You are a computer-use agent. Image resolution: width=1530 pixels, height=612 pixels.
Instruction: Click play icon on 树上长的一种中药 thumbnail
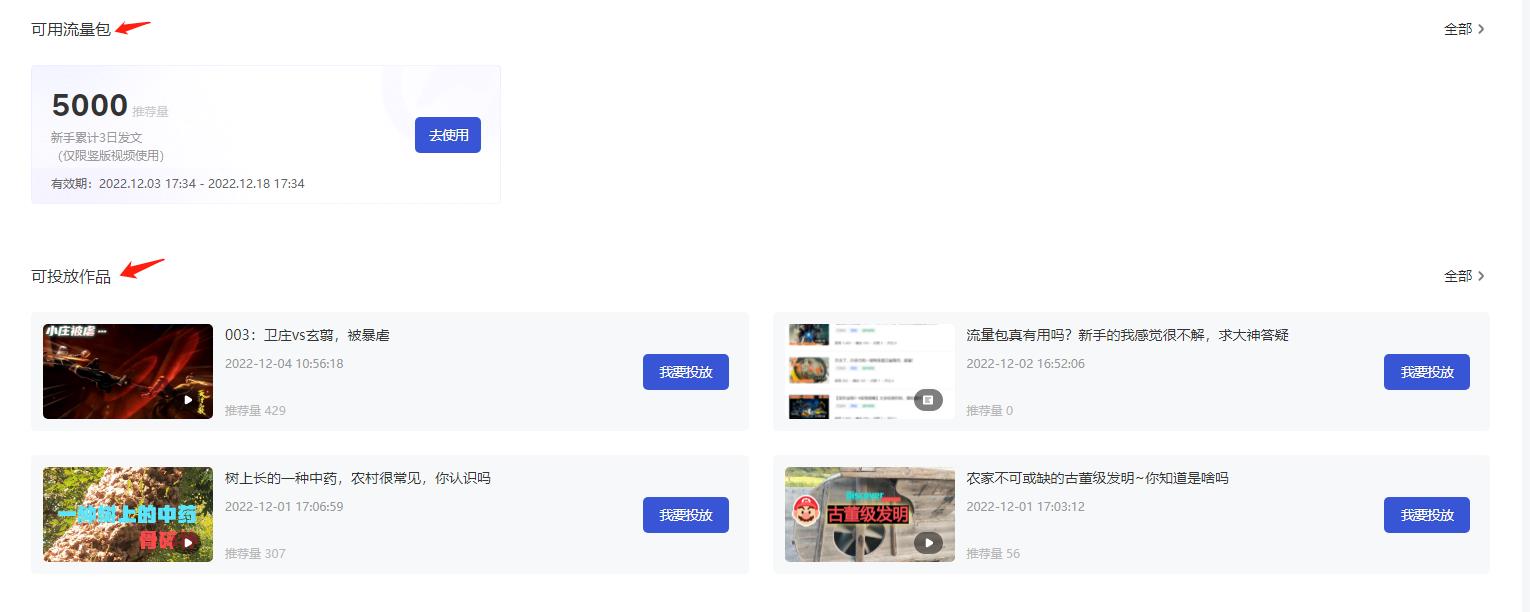tap(186, 543)
